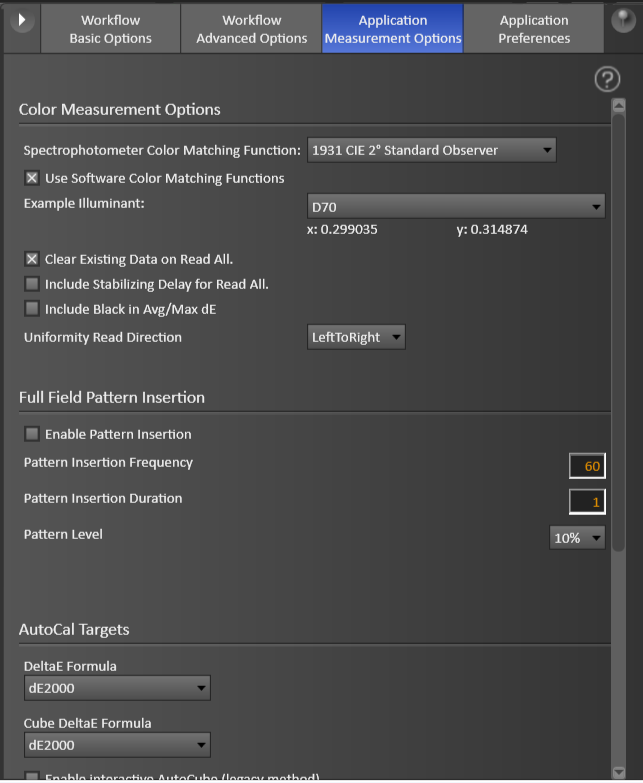Toggle Clear Existing Data on Read All
This screenshot has width=643, height=783.
(32, 259)
